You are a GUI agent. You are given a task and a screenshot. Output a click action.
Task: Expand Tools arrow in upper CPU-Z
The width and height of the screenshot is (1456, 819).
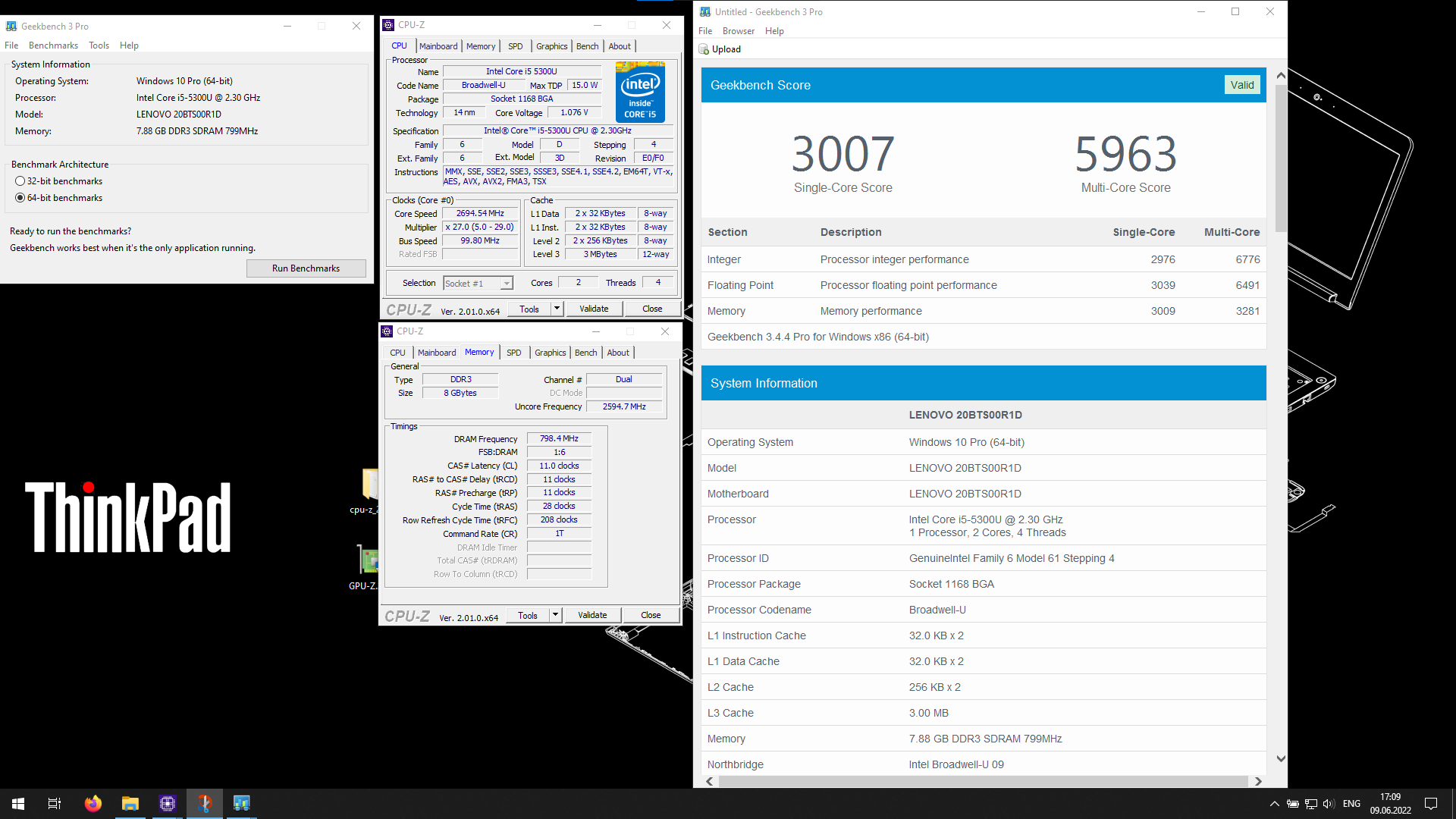point(557,309)
